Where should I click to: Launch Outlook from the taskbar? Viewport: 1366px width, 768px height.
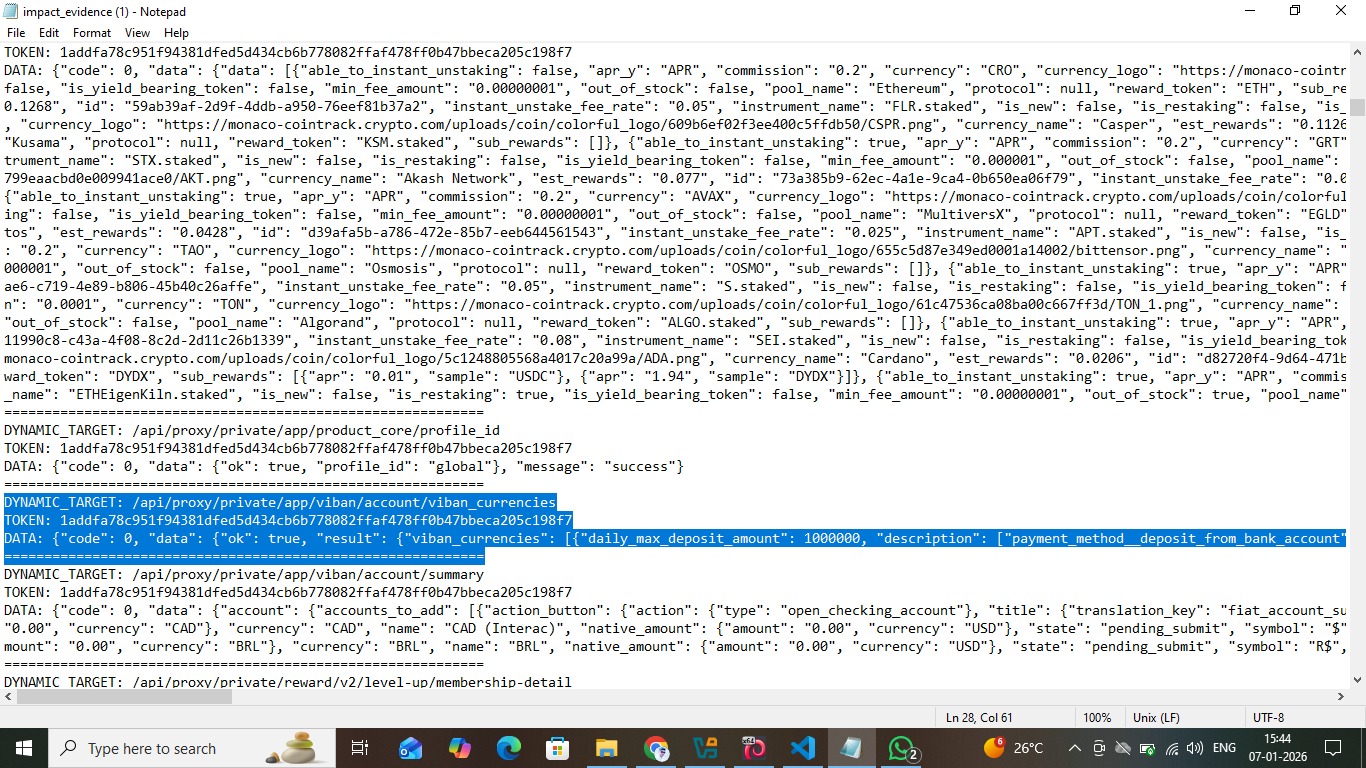(x=410, y=748)
